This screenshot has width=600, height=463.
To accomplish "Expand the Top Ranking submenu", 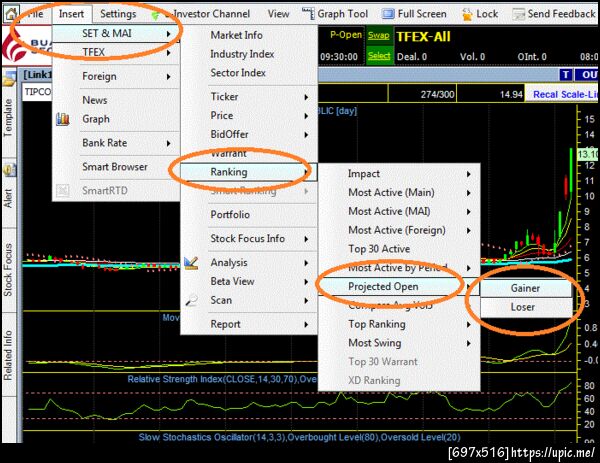I will [399, 324].
